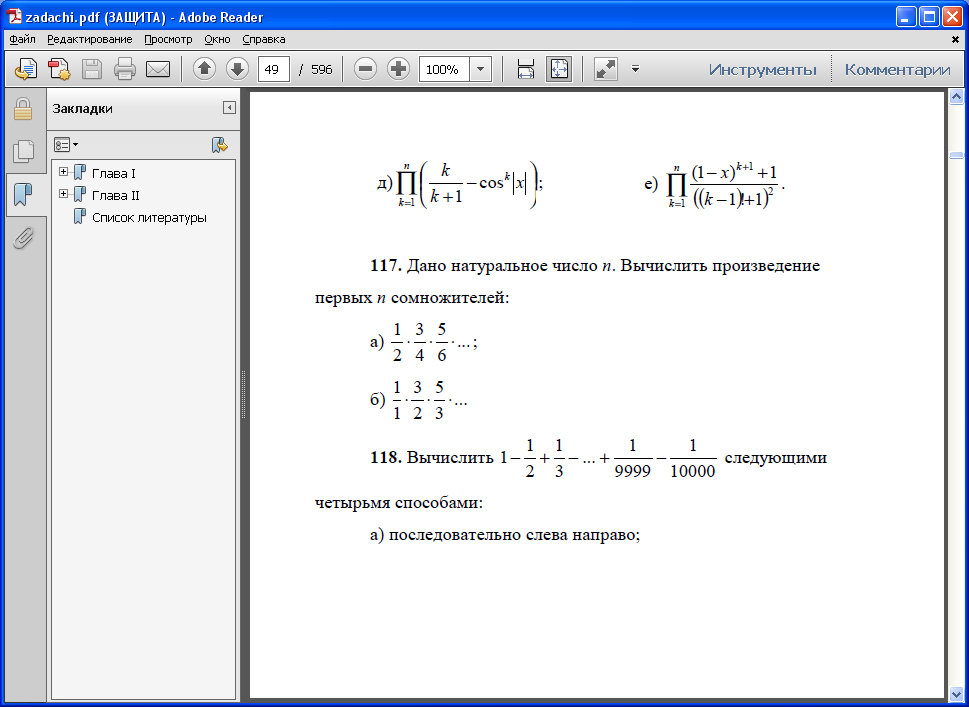This screenshot has width=969, height=707.
Task: Open the Редактирование menu
Action: point(90,39)
